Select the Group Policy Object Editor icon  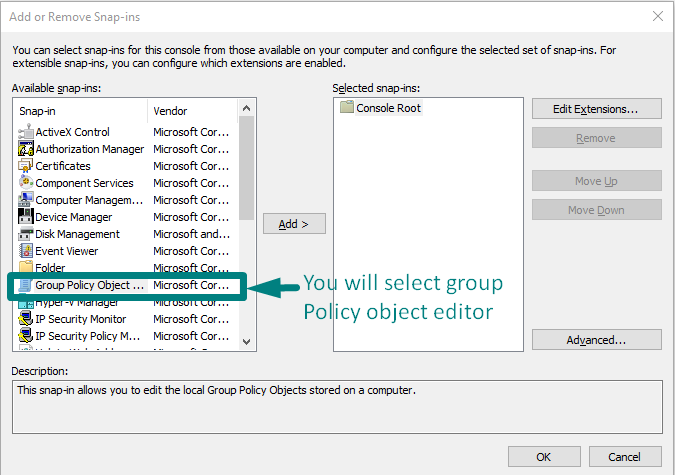tap(25, 285)
